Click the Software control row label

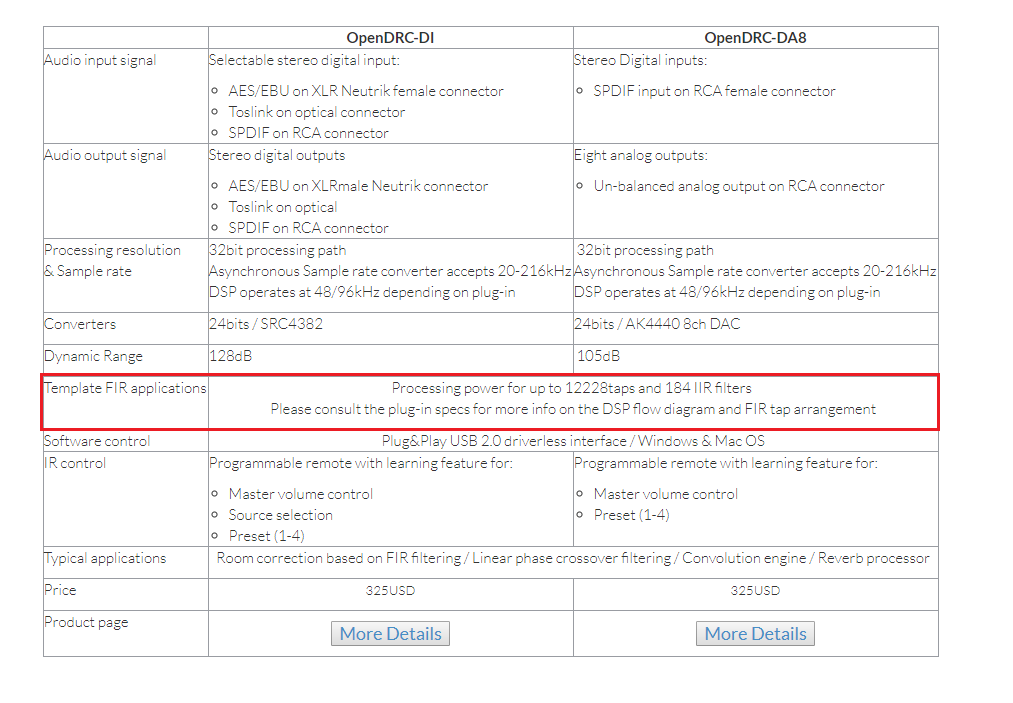[x=97, y=441]
